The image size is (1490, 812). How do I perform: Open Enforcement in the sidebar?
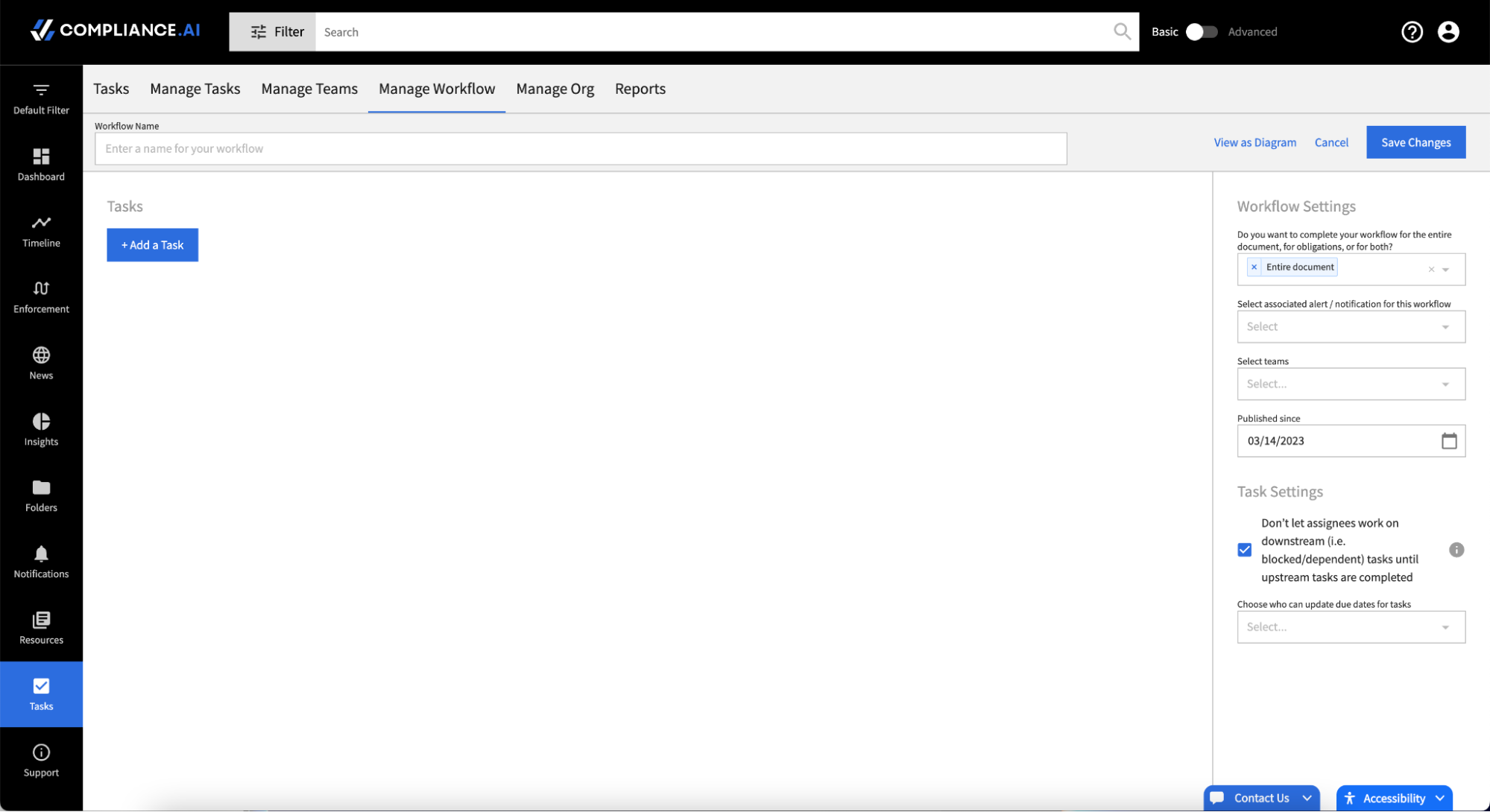41,297
